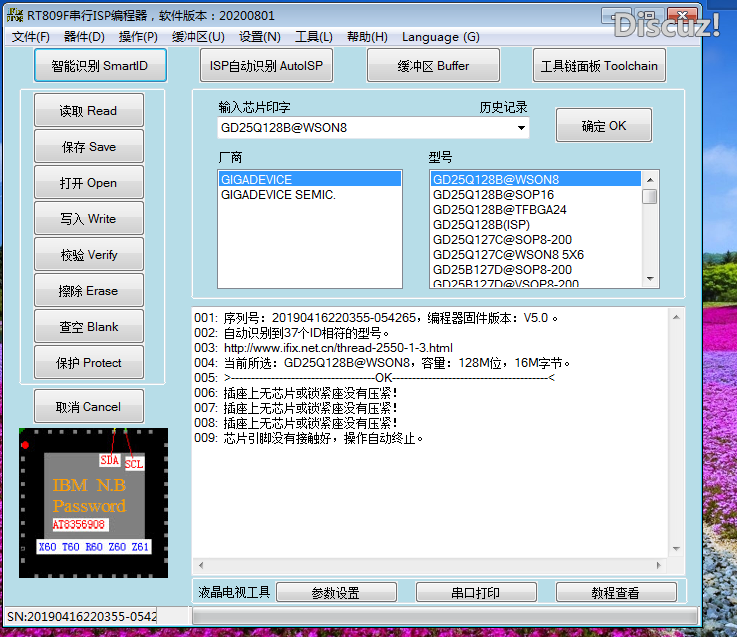This screenshot has width=737, height=637.
Task: Close the RT809F programmer window
Action: tap(682, 16)
